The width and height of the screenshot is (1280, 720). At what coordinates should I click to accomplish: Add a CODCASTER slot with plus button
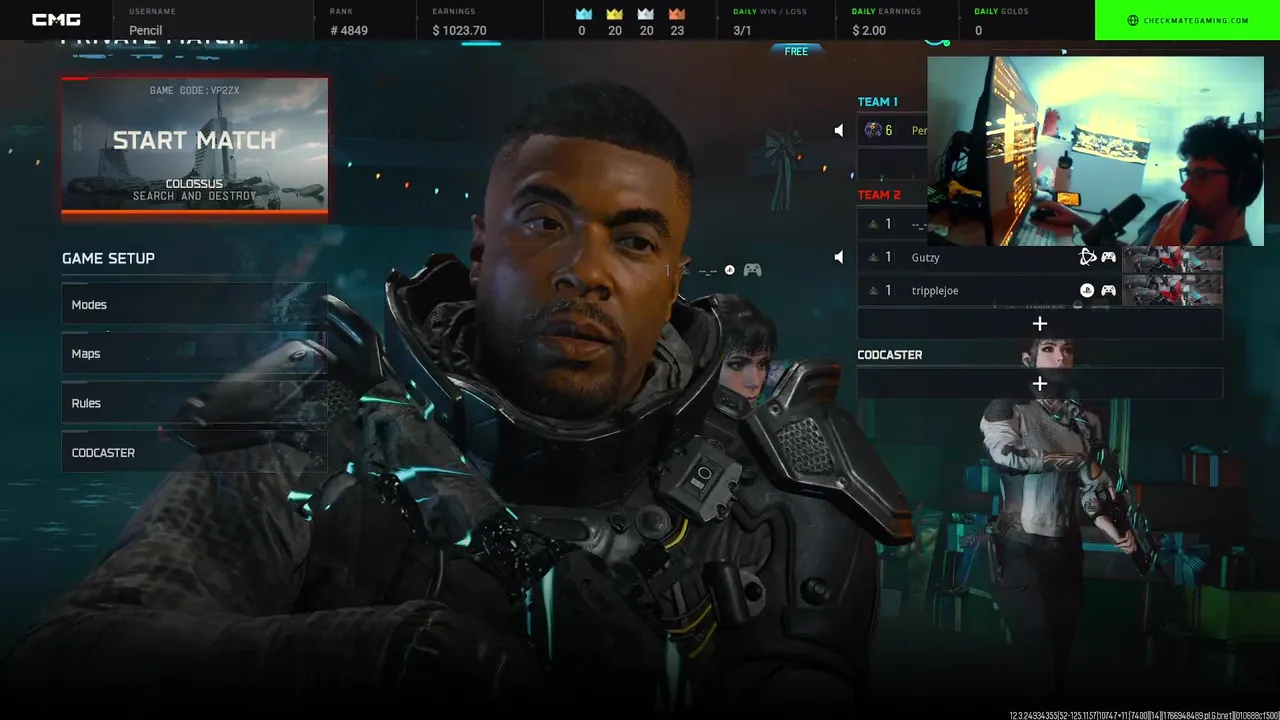tap(1040, 384)
